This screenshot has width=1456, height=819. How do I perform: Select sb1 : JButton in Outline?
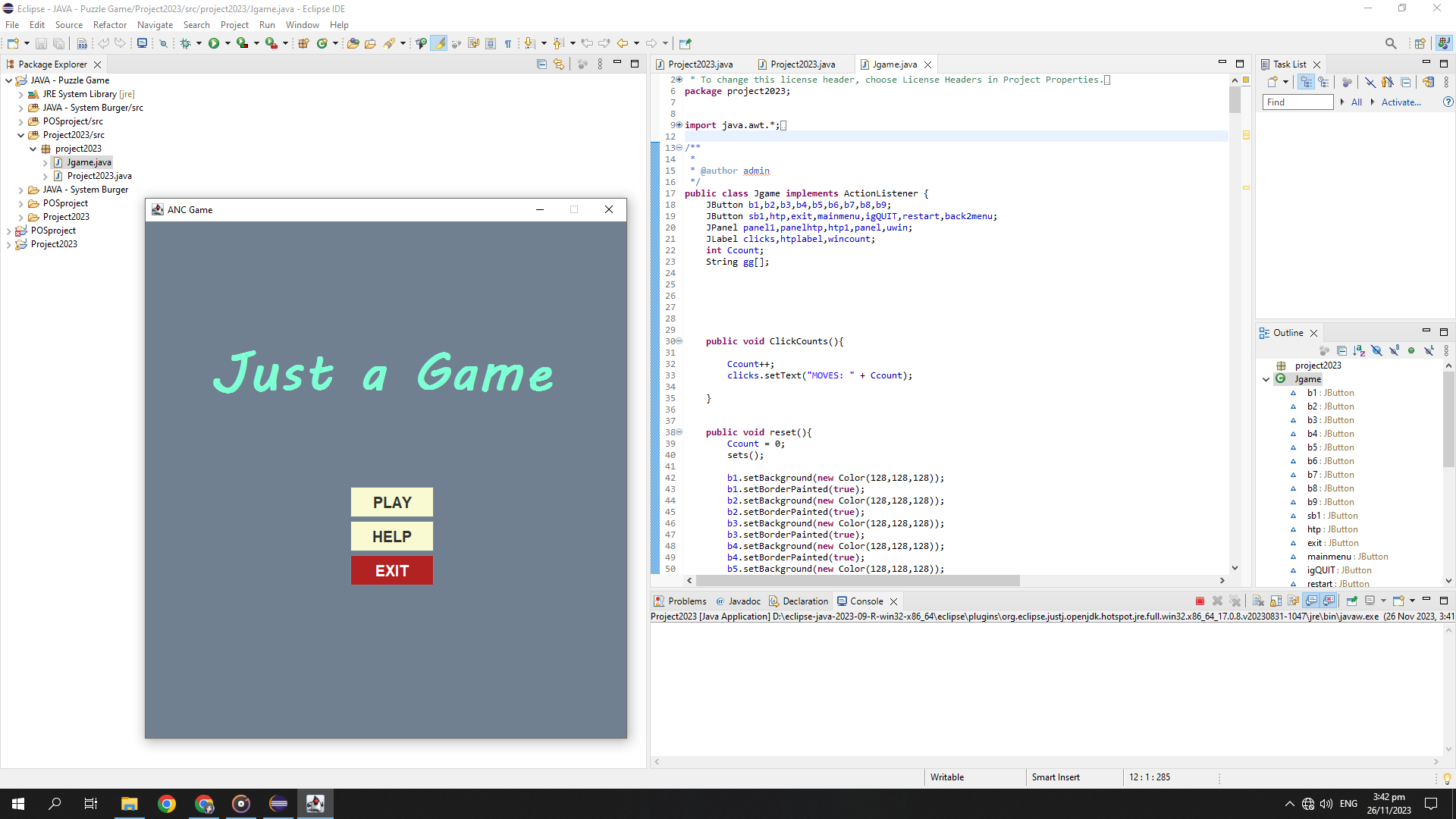[x=1332, y=516]
